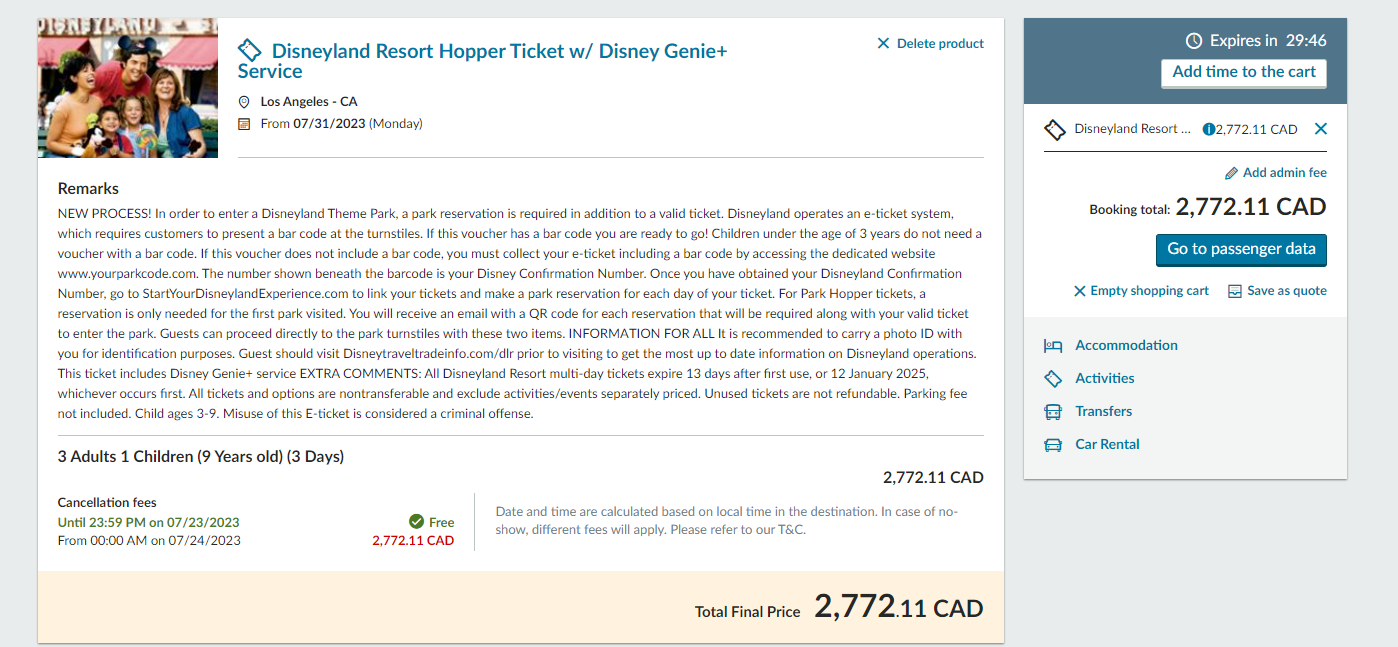The width and height of the screenshot is (1398, 647).
Task: Click the clock icon near Expires in
Action: pos(1194,41)
